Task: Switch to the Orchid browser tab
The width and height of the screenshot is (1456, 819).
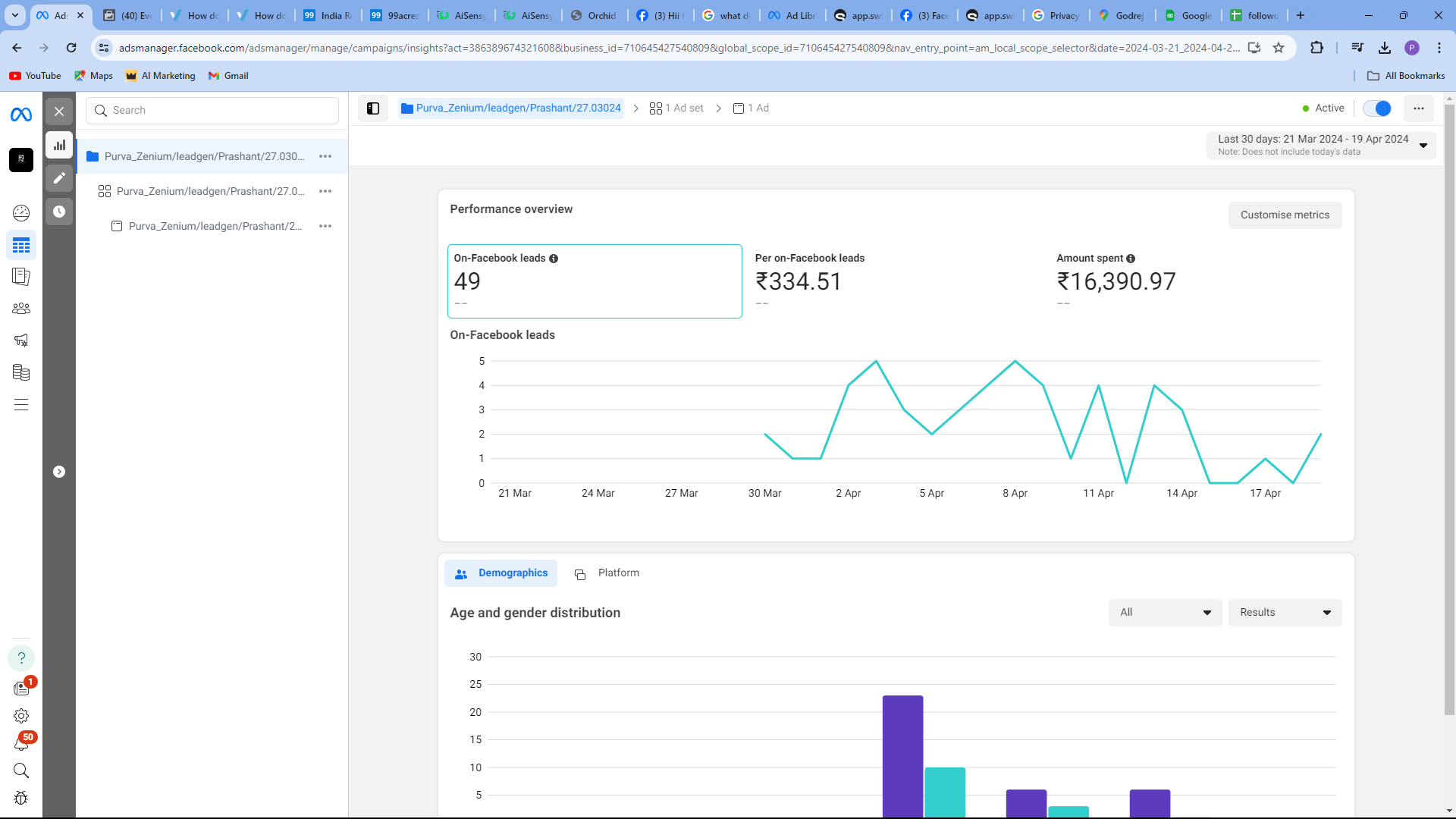Action: click(595, 15)
